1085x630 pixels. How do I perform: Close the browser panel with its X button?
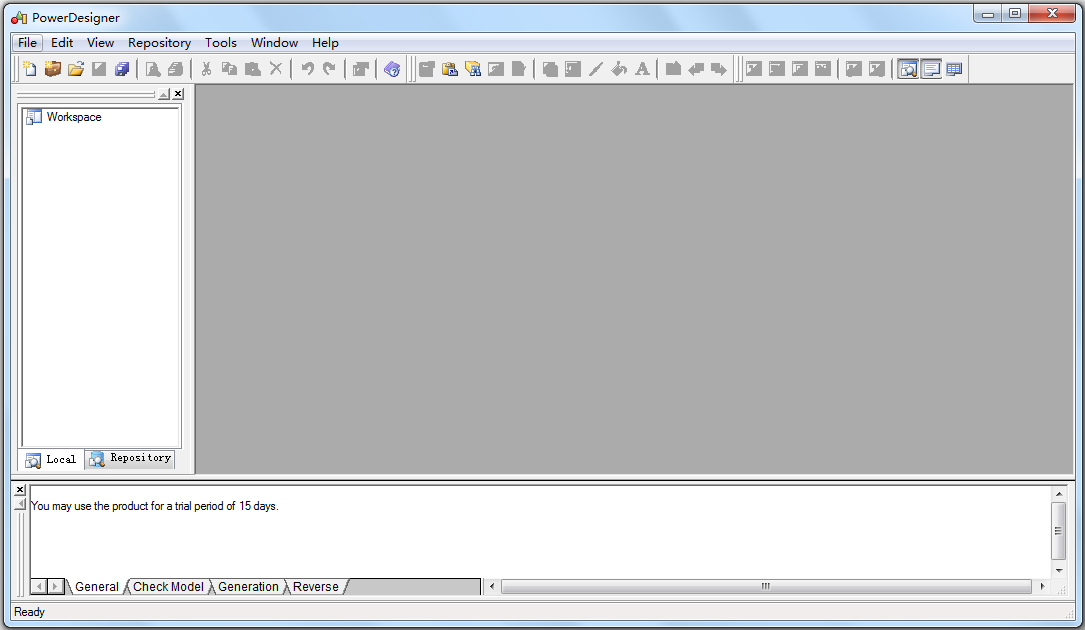[178, 93]
